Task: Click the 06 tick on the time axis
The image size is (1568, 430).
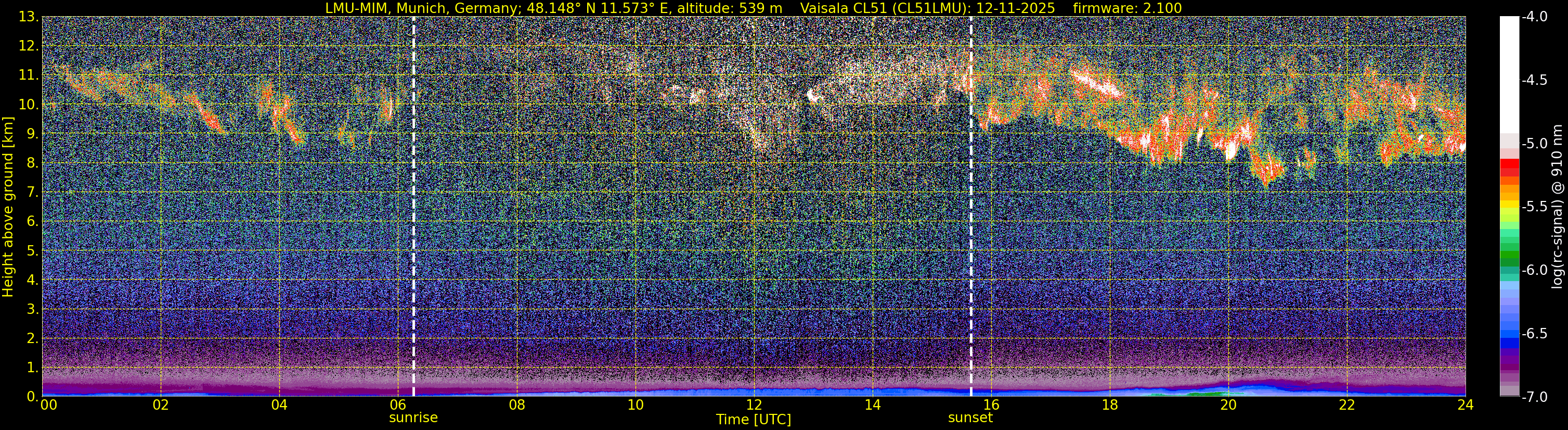Action: pos(397,405)
